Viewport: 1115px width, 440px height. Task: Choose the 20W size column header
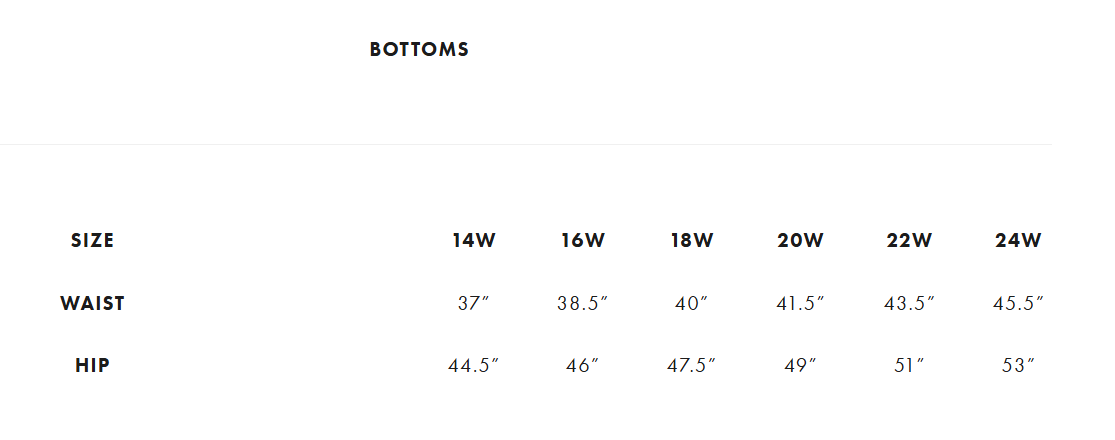(800, 240)
